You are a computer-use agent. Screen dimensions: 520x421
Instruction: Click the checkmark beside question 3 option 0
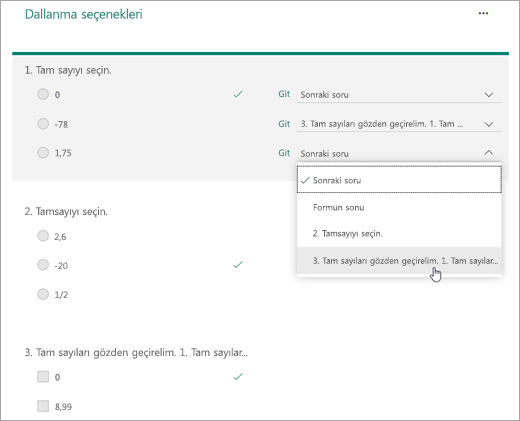(238, 377)
